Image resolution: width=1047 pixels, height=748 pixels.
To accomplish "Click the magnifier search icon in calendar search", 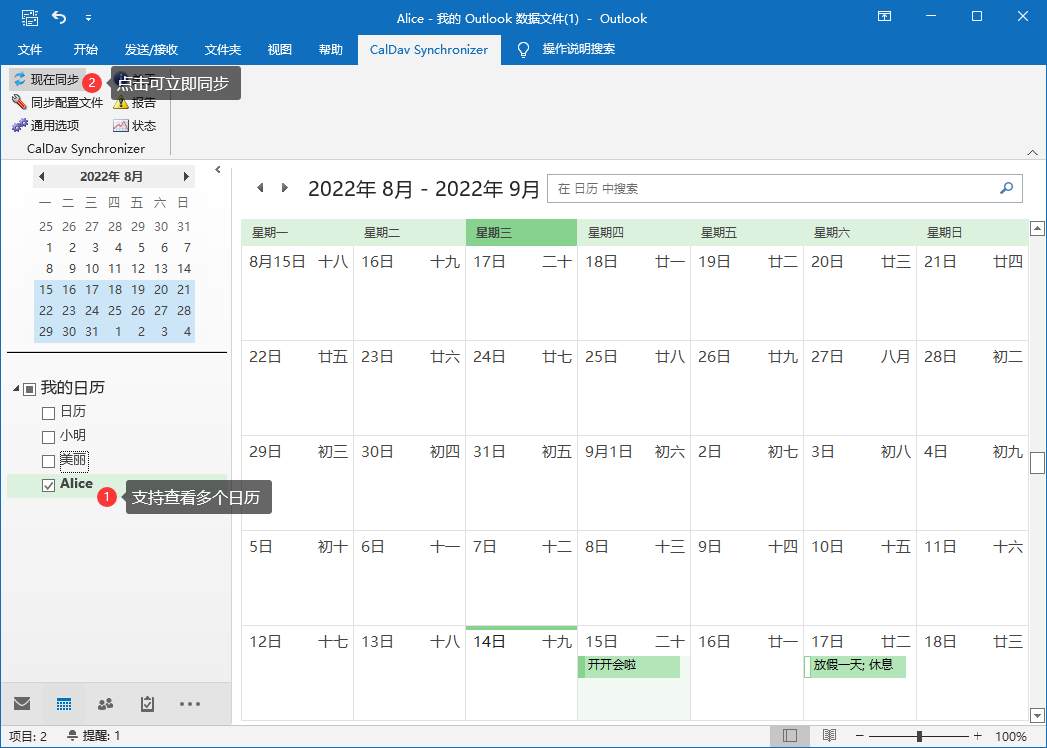I will (1006, 188).
